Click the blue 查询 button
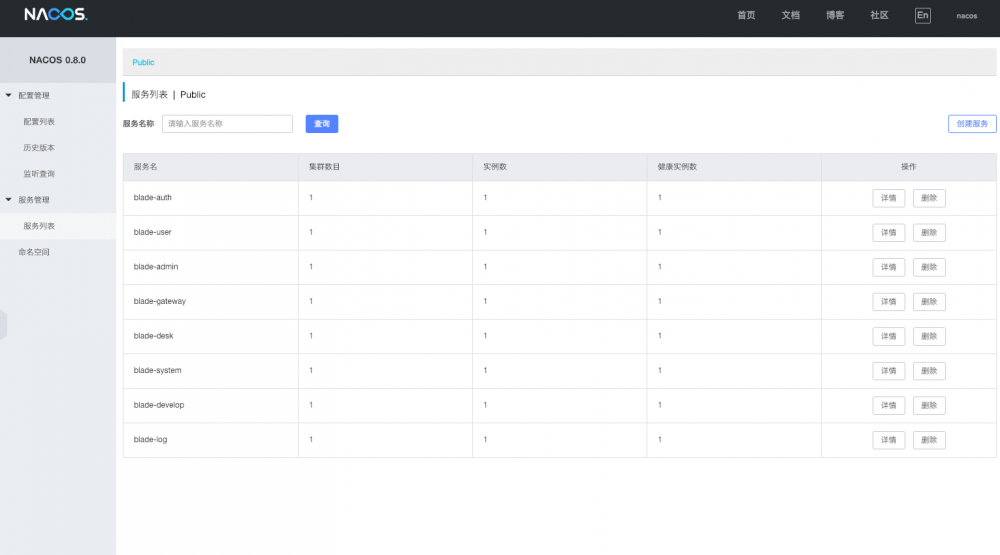The height and width of the screenshot is (555, 1000). 322,124
